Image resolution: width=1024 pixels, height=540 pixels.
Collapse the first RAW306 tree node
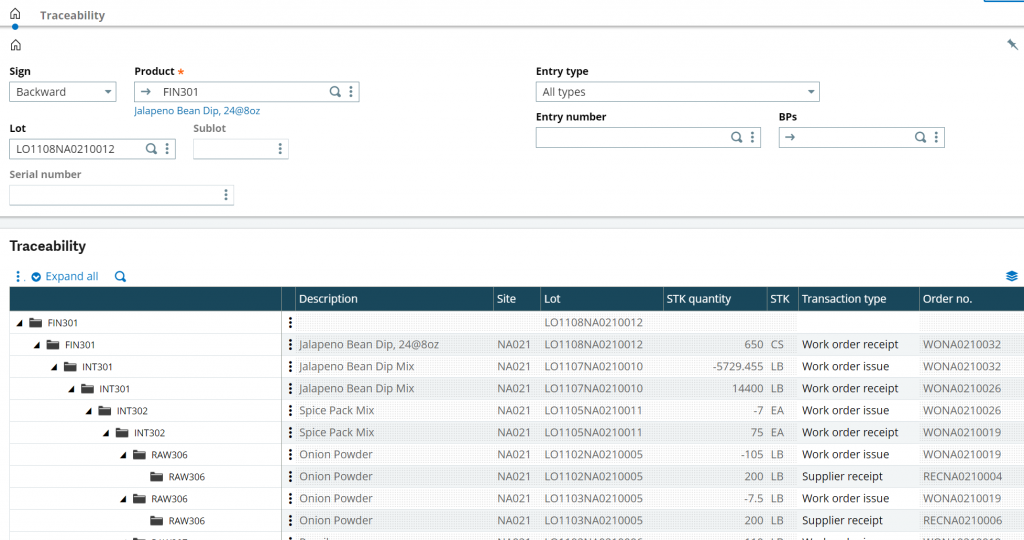click(123, 455)
